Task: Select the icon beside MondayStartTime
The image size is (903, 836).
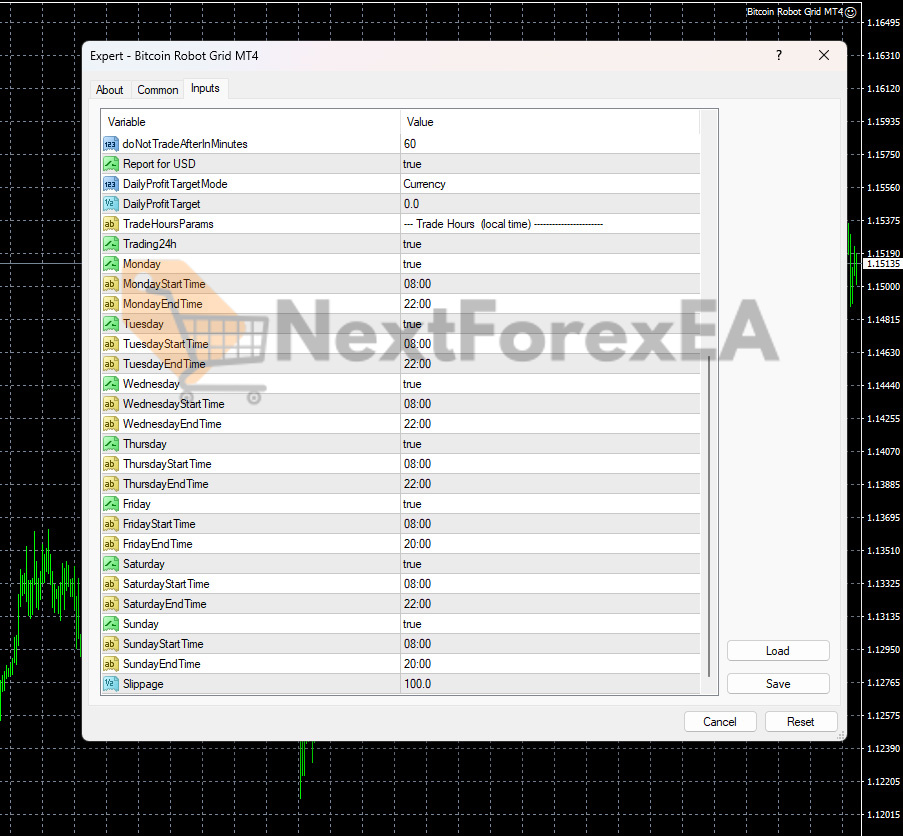Action: pyautogui.click(x=111, y=284)
